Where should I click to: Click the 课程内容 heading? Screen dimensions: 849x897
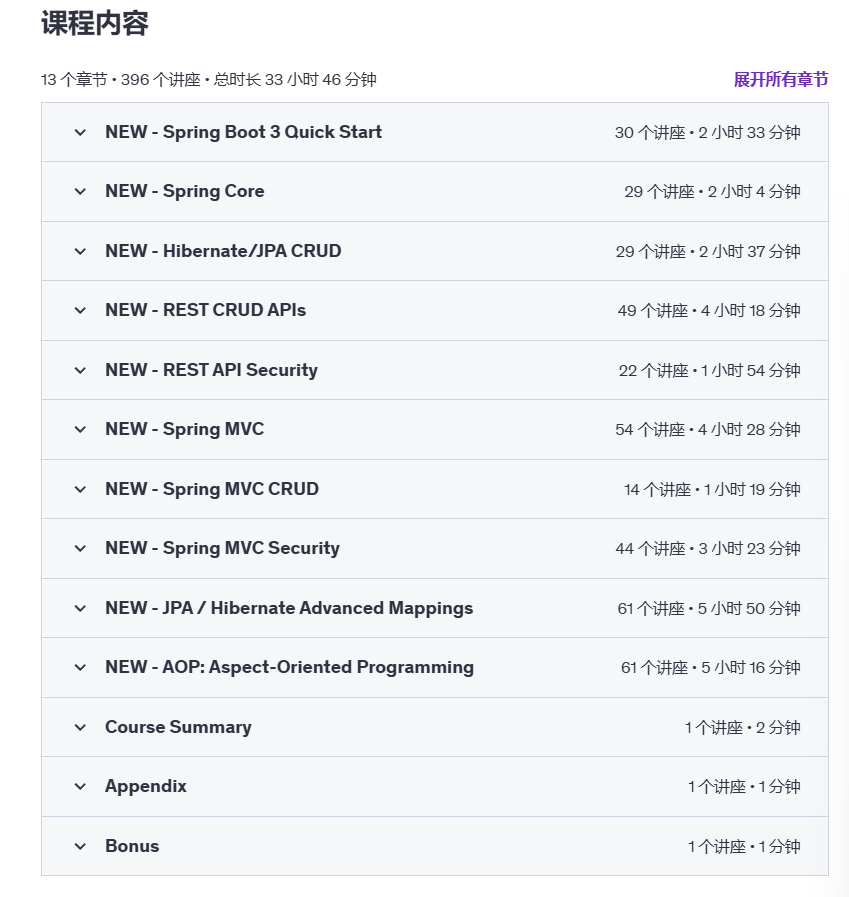[95, 24]
